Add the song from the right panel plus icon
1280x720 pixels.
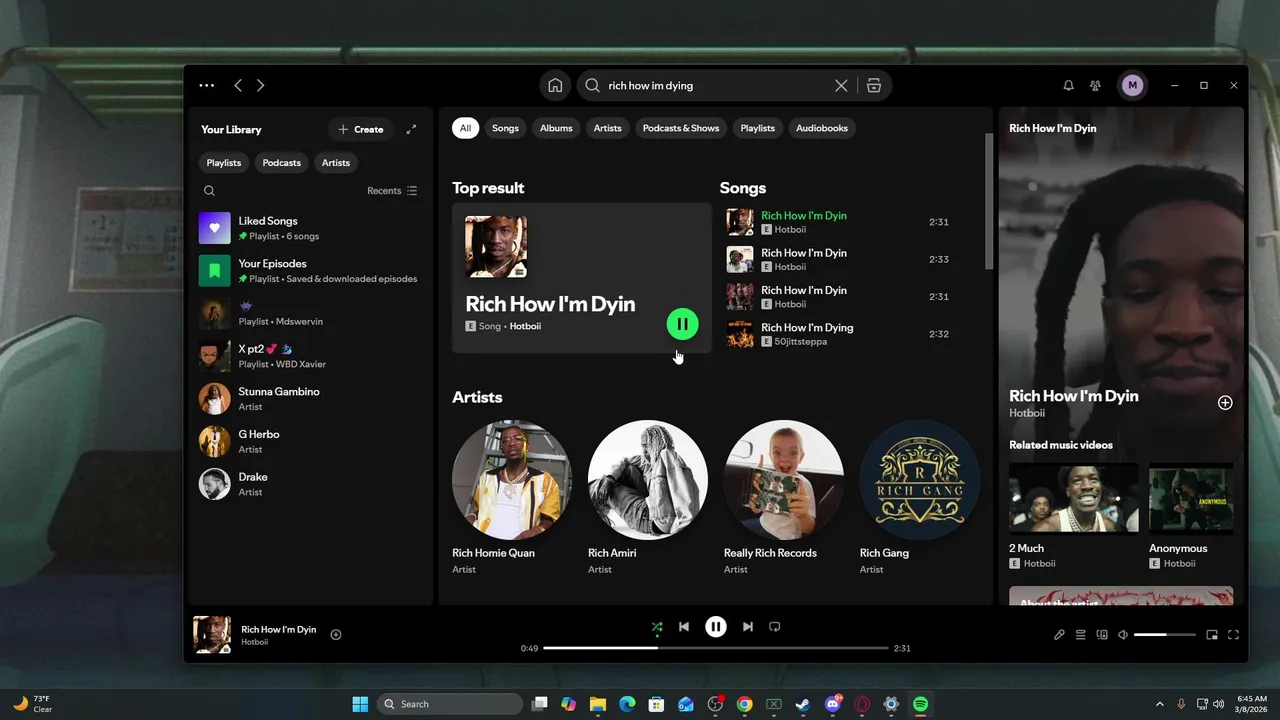[x=1225, y=403]
